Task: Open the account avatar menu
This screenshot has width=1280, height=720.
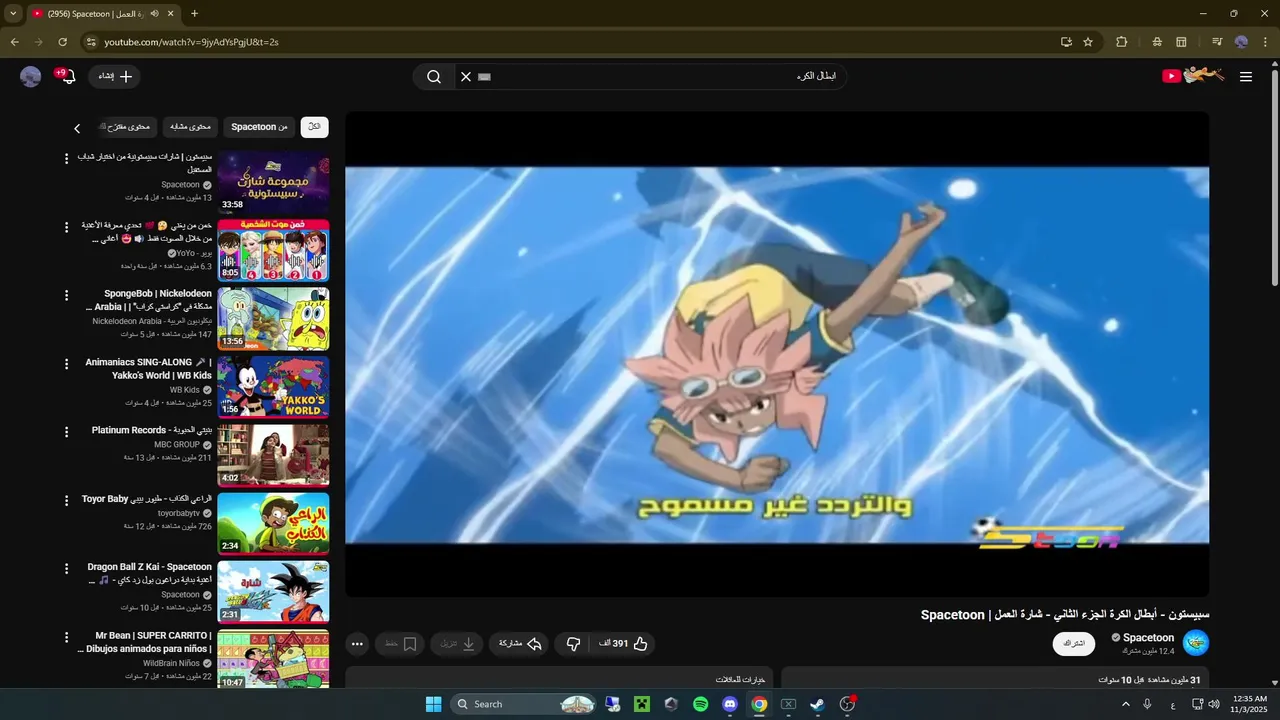Action: click(x=31, y=76)
